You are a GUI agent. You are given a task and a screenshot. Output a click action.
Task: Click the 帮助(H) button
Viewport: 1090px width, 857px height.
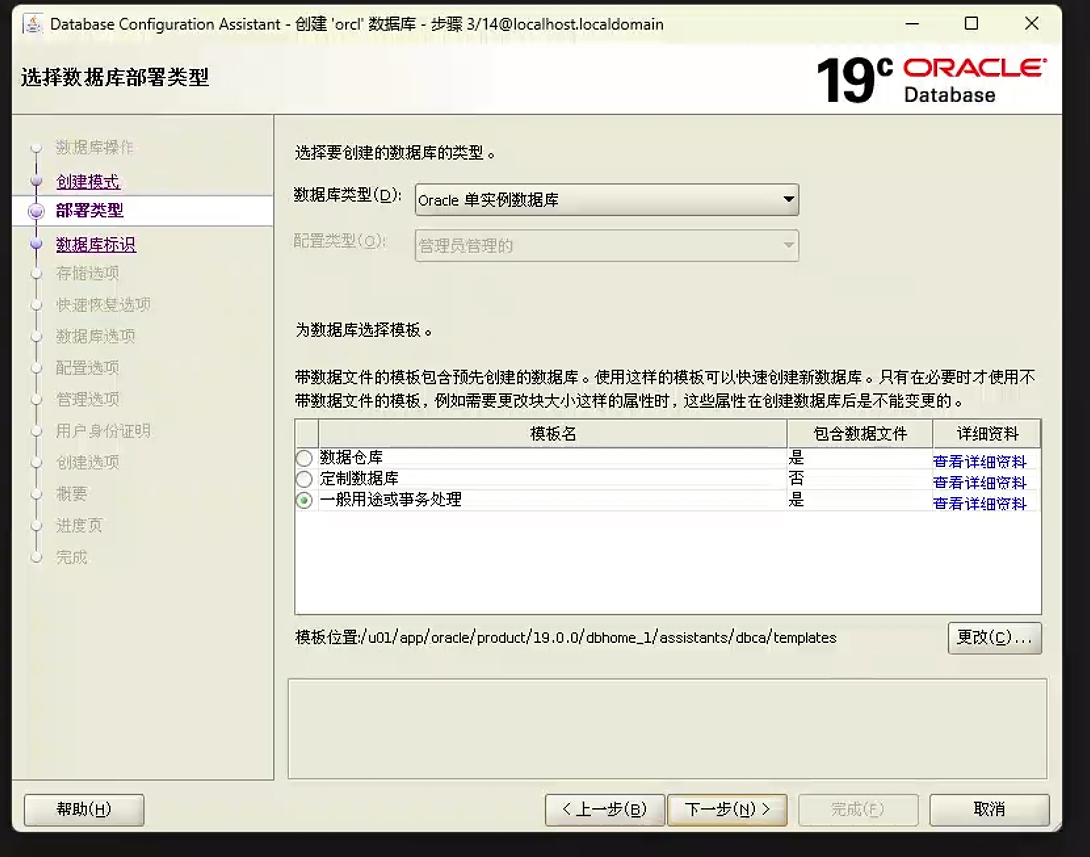[x=84, y=810]
